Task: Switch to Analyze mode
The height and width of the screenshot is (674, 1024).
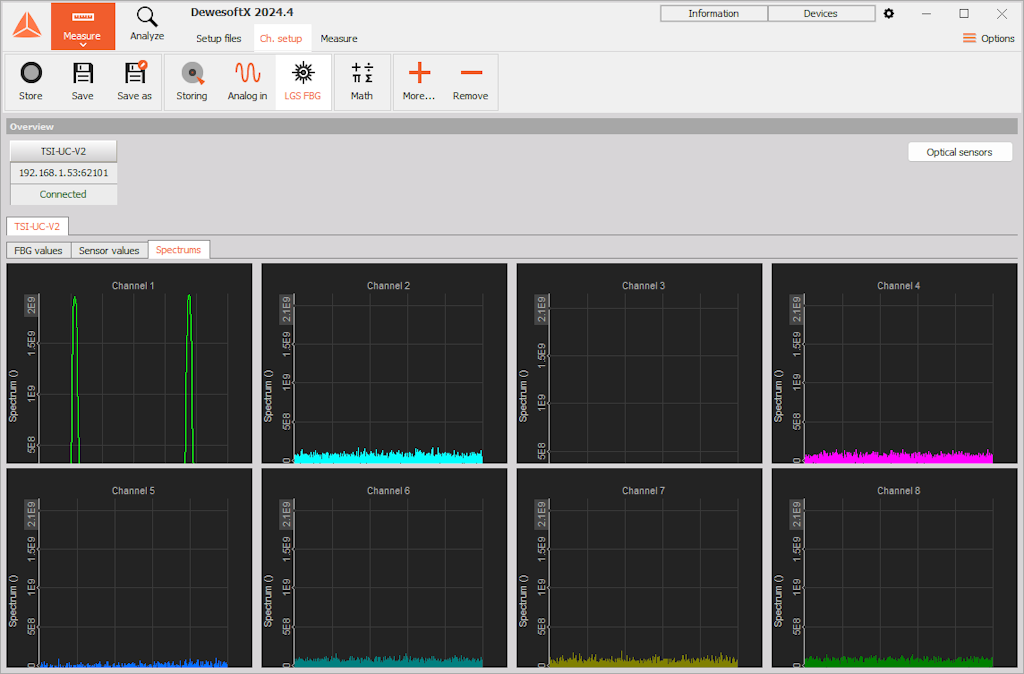Action: (x=147, y=25)
